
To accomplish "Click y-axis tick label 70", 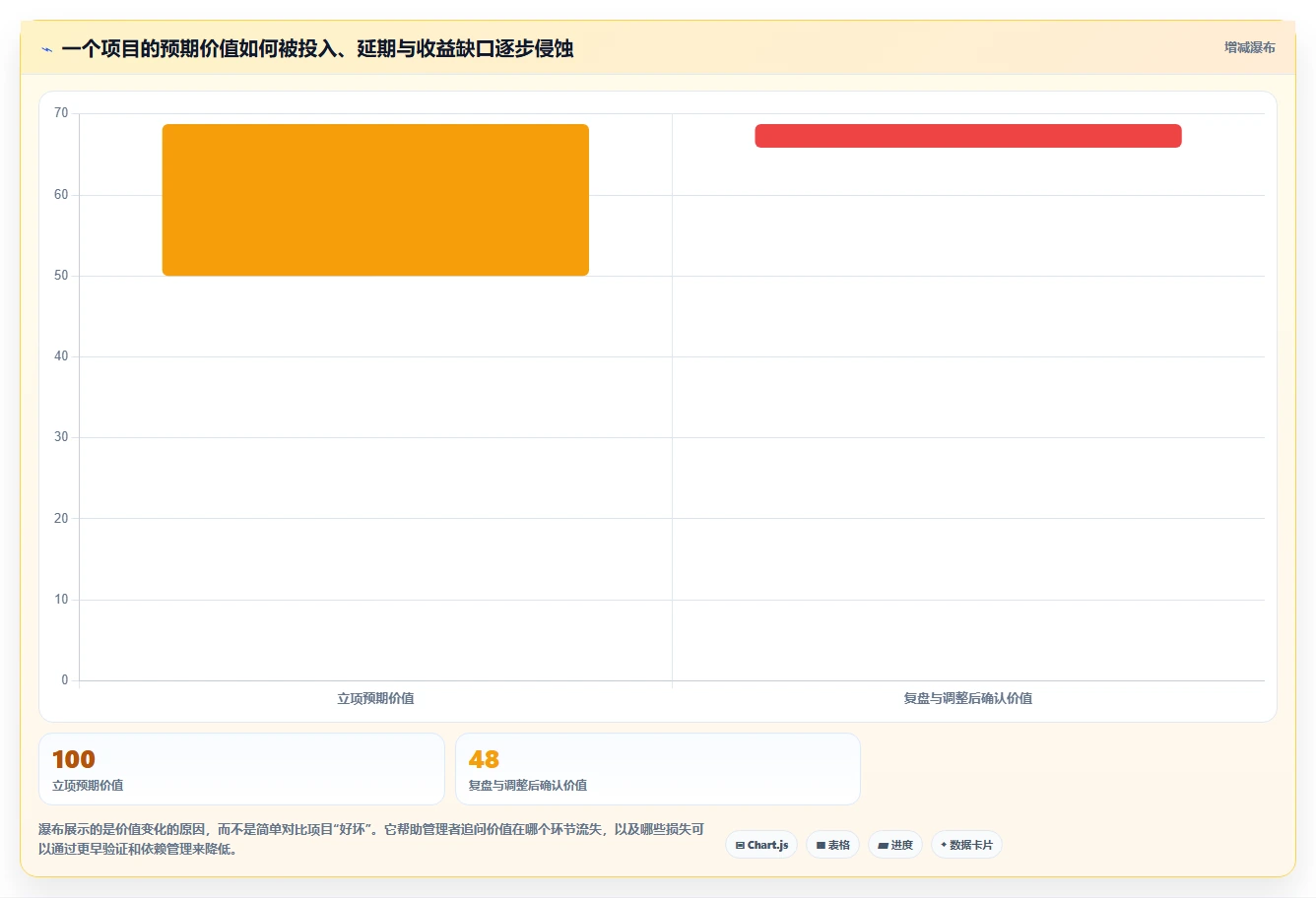I will click(61, 113).
